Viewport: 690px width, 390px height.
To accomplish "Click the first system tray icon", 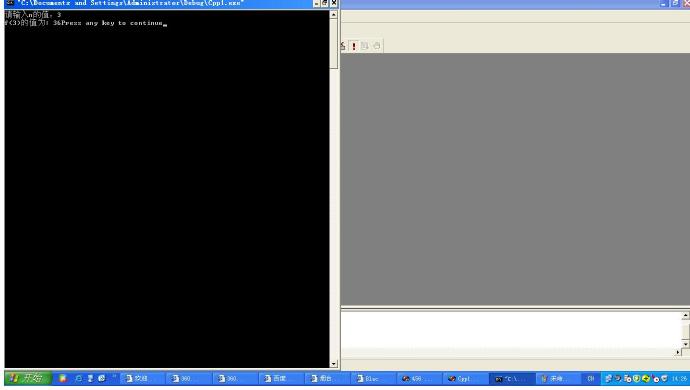I will pyautogui.click(x=608, y=379).
